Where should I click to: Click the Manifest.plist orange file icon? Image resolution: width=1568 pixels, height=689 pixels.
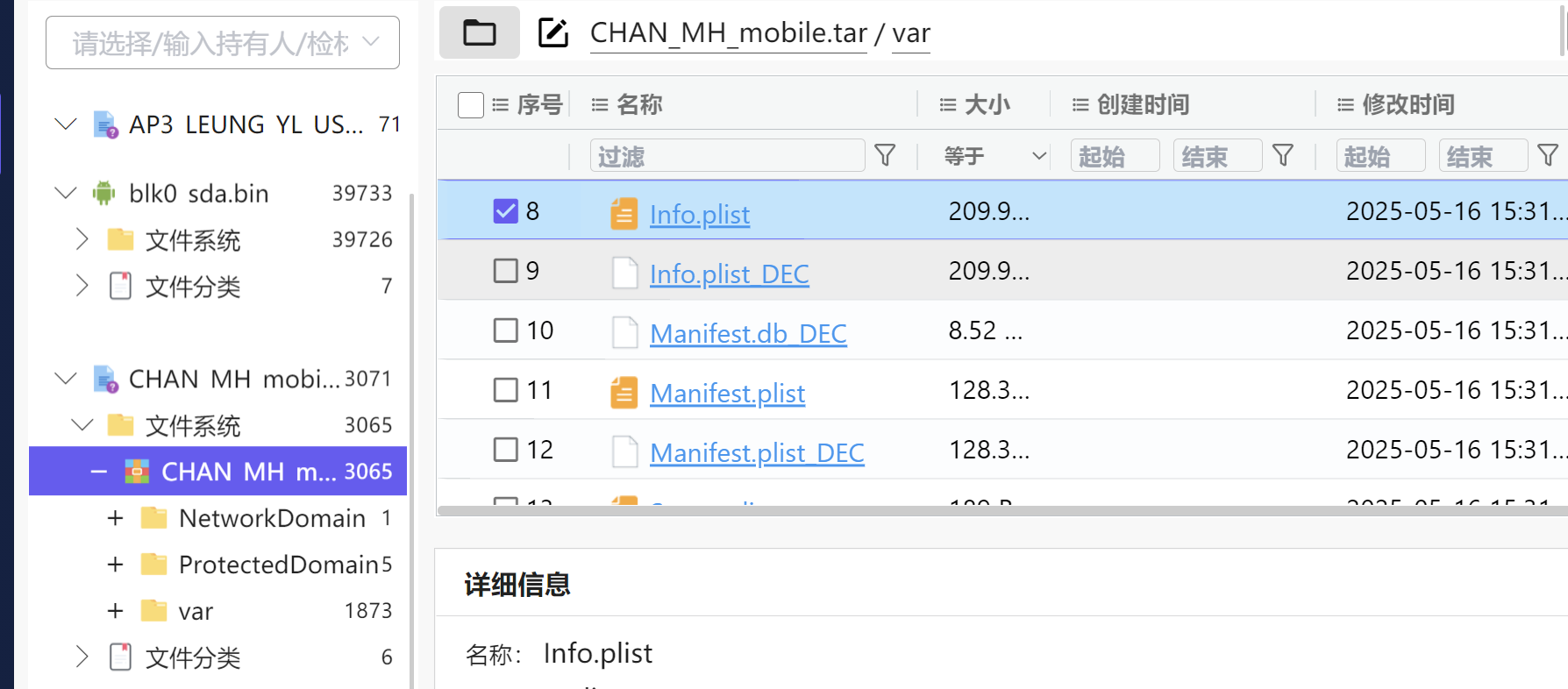tap(624, 393)
